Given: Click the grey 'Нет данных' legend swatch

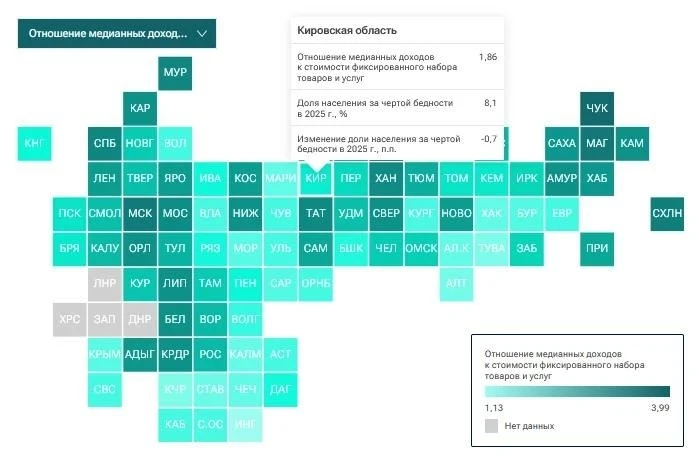Looking at the screenshot, I should 491,426.
